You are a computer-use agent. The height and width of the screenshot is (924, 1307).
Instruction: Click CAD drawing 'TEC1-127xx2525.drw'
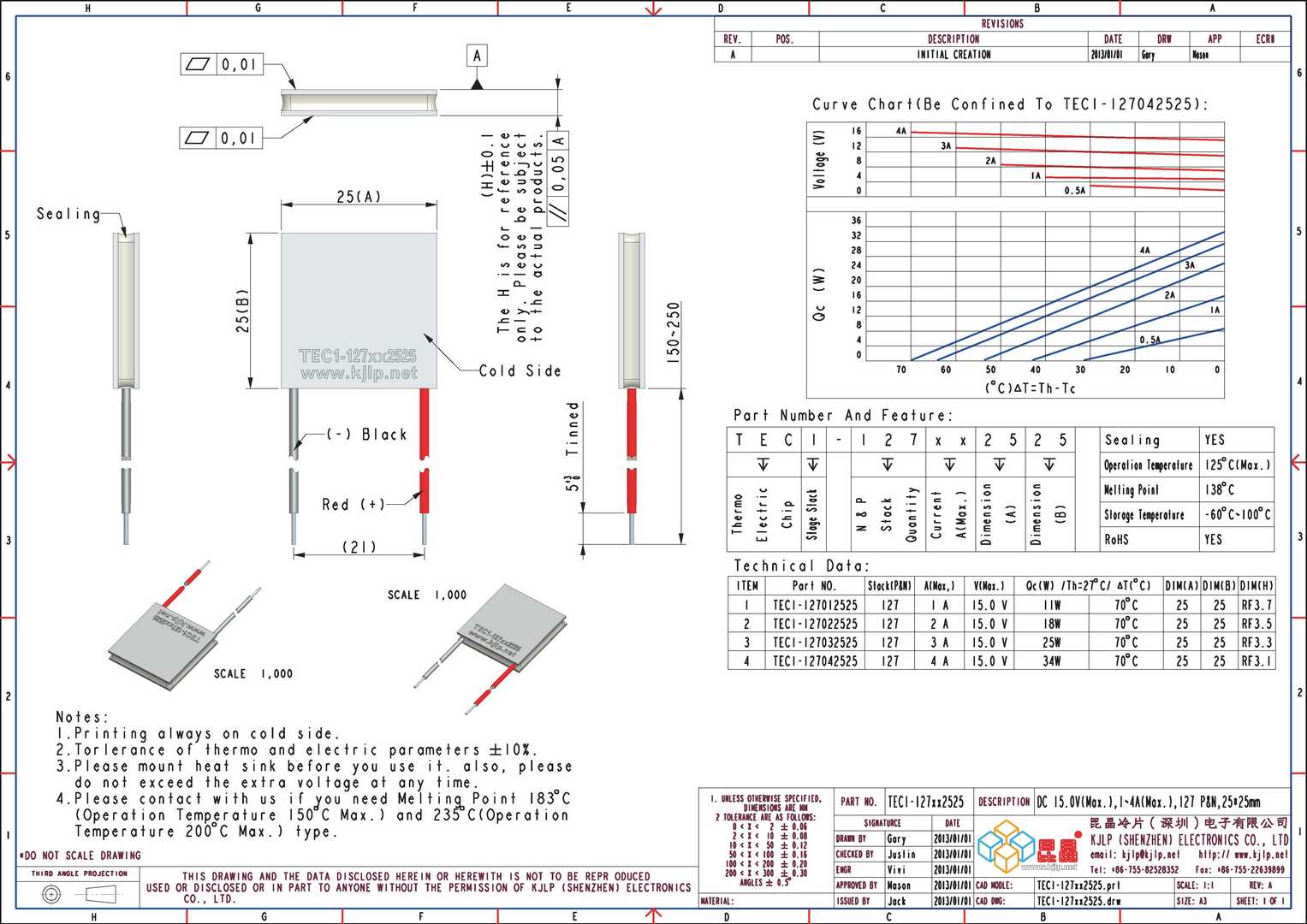coord(1078,901)
